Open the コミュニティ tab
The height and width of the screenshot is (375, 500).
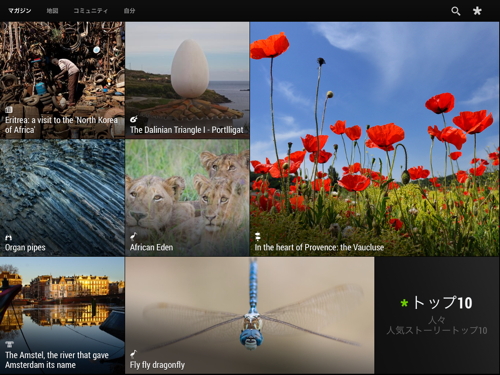[x=91, y=11]
